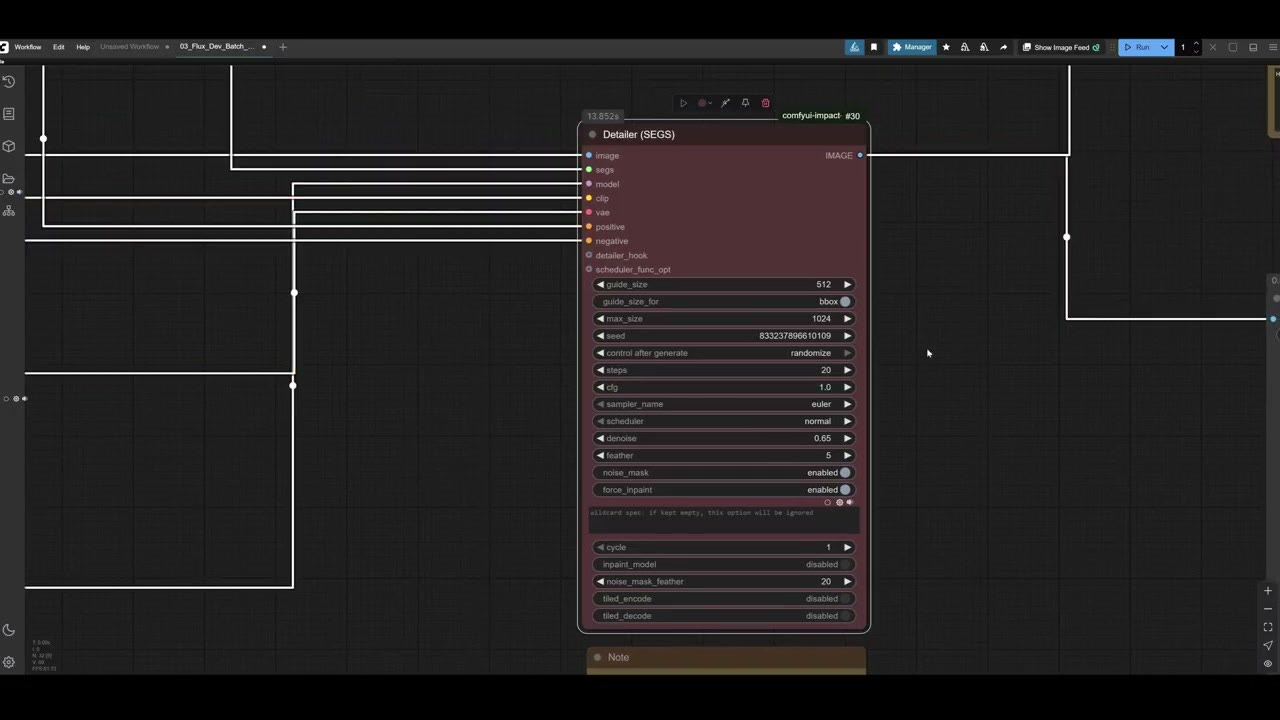This screenshot has width=1280, height=720.
Task: Click the star favorites toolbar icon
Action: coord(946,47)
